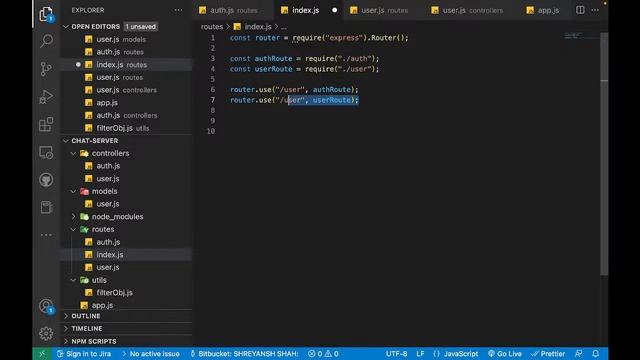Open Explorer views and more actions menu
Viewport: 640px width, 360px height.
coord(178,10)
